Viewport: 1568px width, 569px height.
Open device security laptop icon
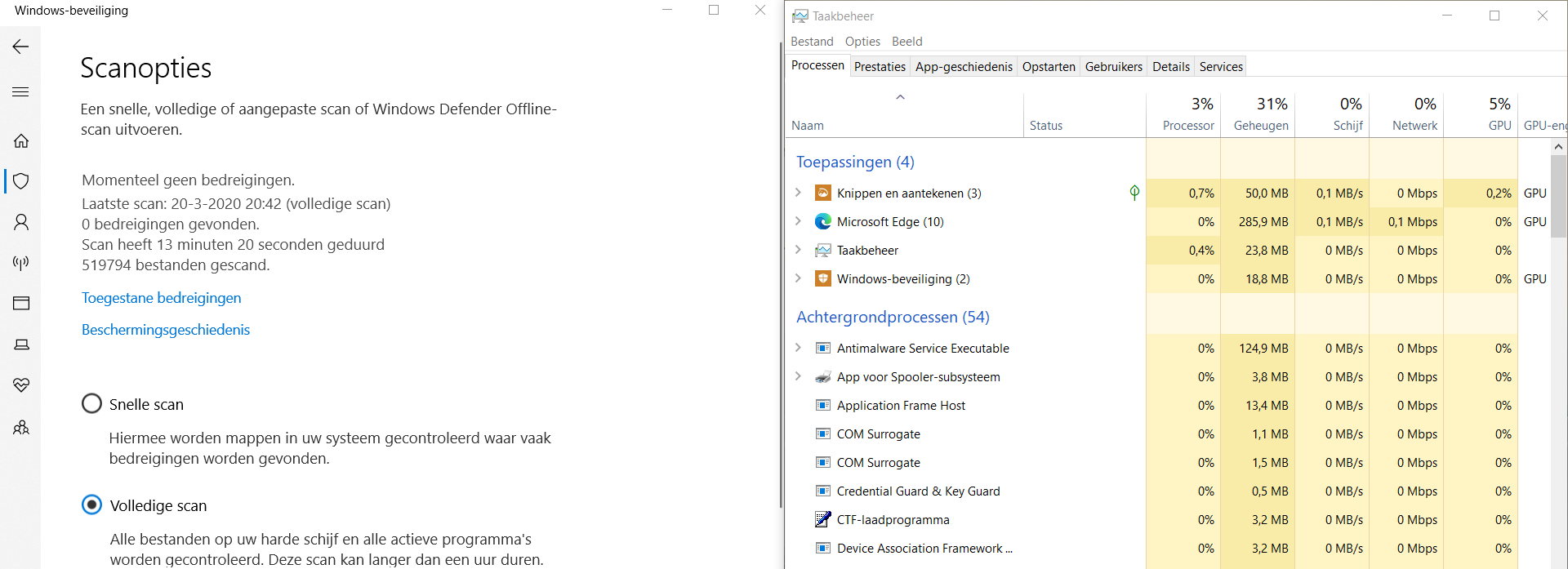point(21,345)
